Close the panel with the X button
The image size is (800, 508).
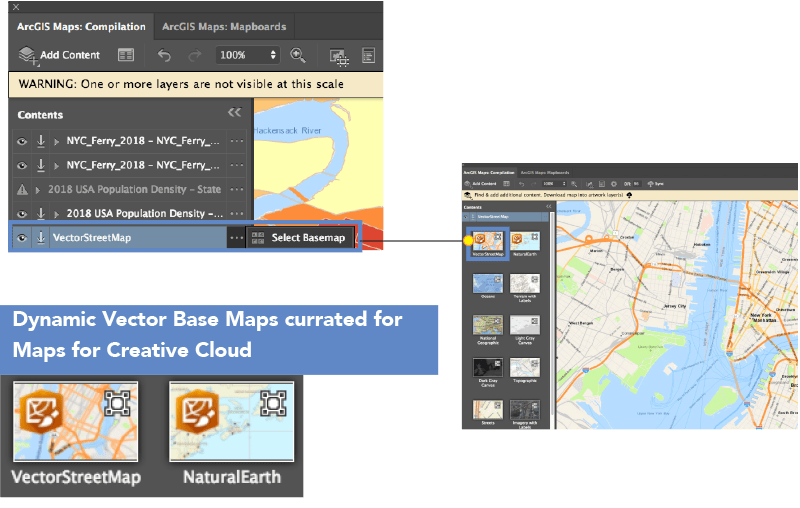coord(16,7)
